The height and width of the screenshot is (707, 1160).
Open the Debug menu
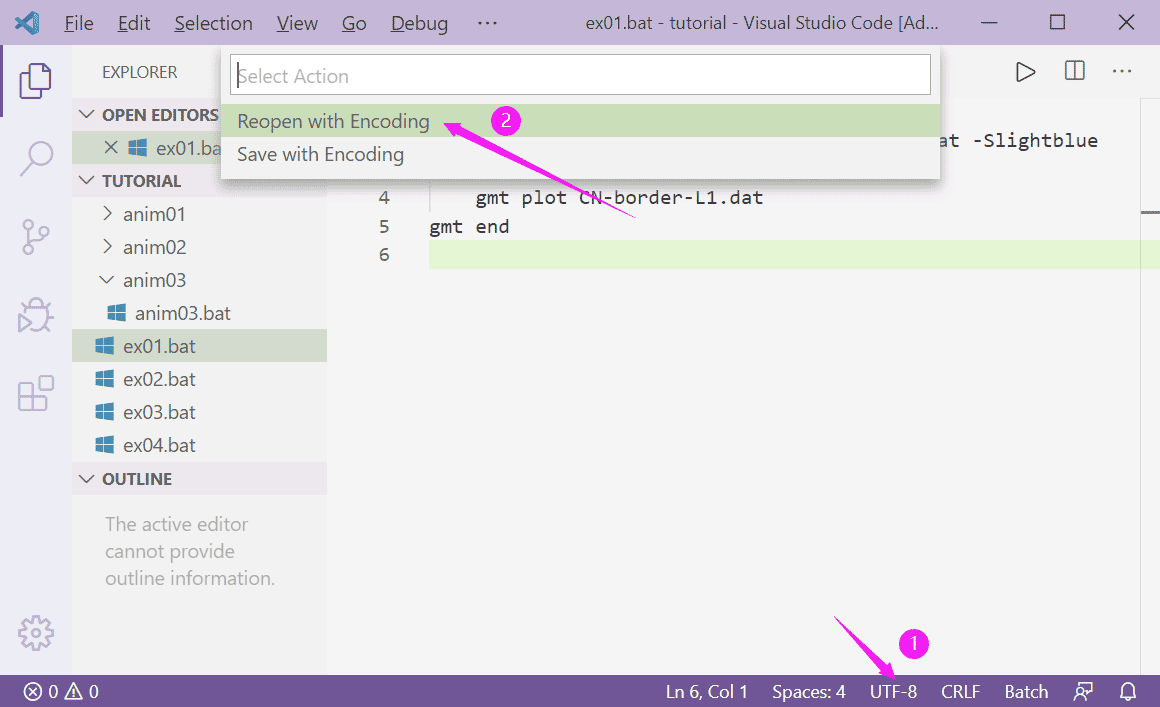click(x=419, y=23)
